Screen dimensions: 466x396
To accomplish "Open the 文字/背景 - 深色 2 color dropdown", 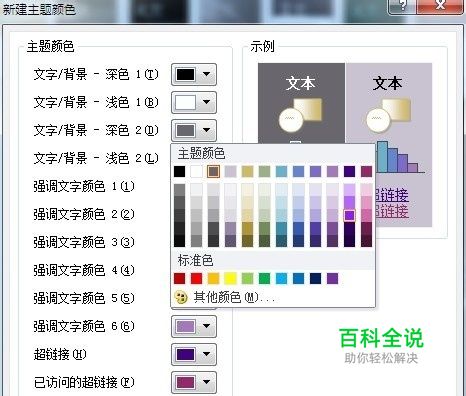I will coord(194,130).
